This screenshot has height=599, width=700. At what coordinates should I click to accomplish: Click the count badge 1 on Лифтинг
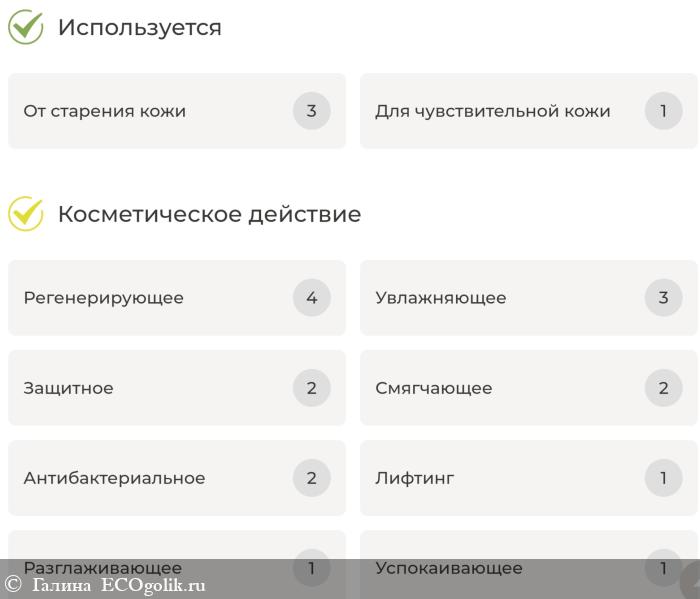663,478
